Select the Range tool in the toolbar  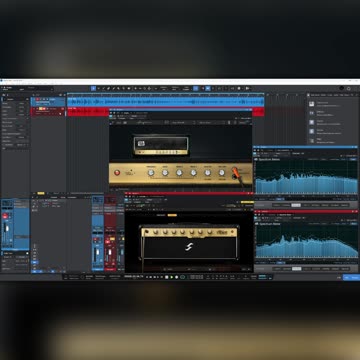click(x=99, y=88)
